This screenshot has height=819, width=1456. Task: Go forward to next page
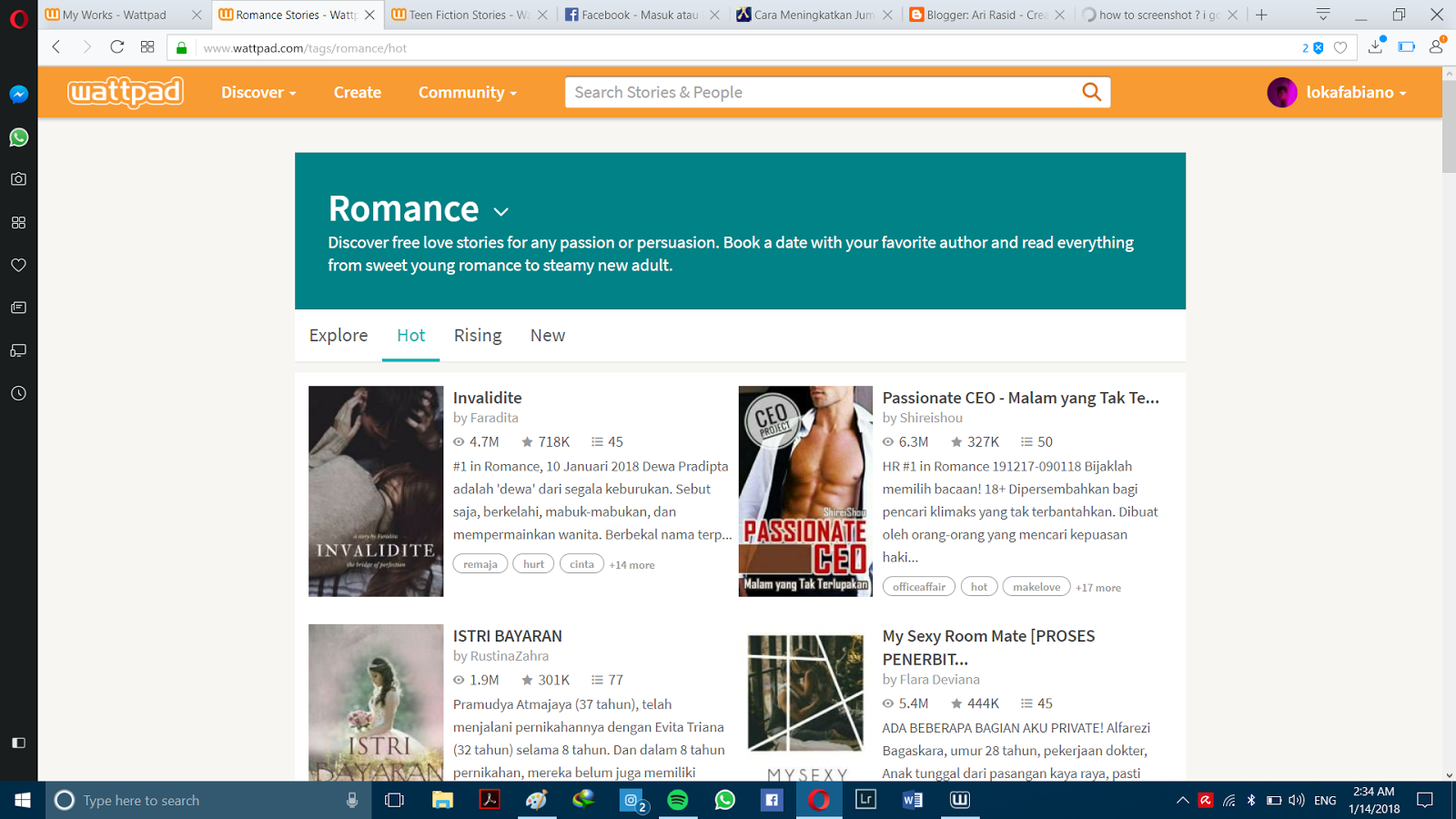coord(86,47)
